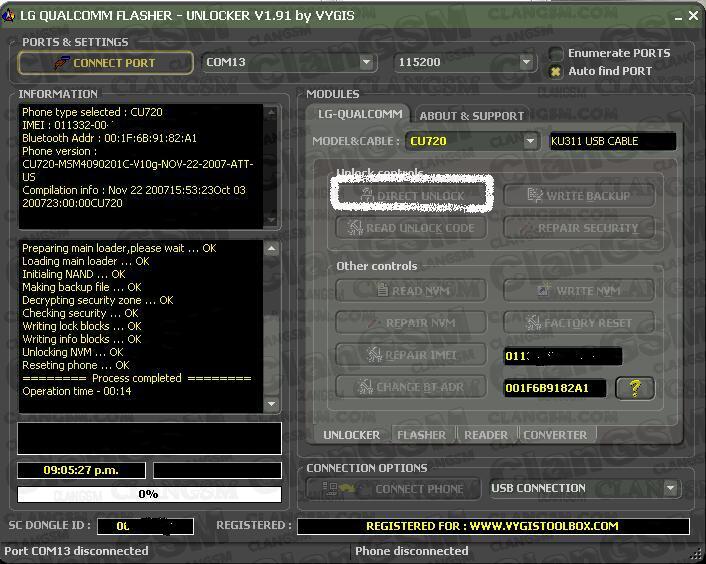This screenshot has width=706, height=564.
Task: Click the WRITE BACKUP button icon
Action: 534,195
